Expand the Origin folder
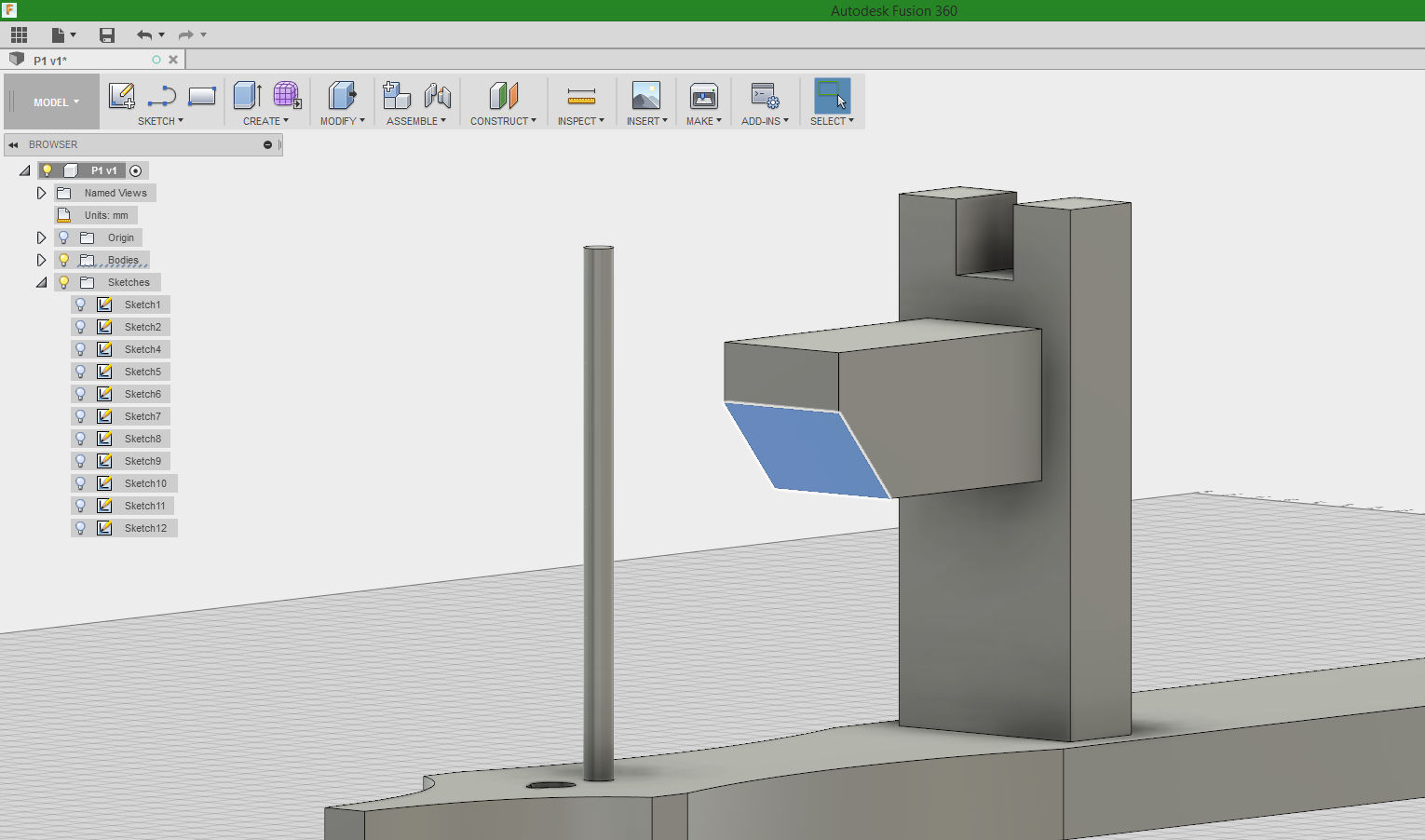Screen dimensions: 1425x840 tap(41, 237)
